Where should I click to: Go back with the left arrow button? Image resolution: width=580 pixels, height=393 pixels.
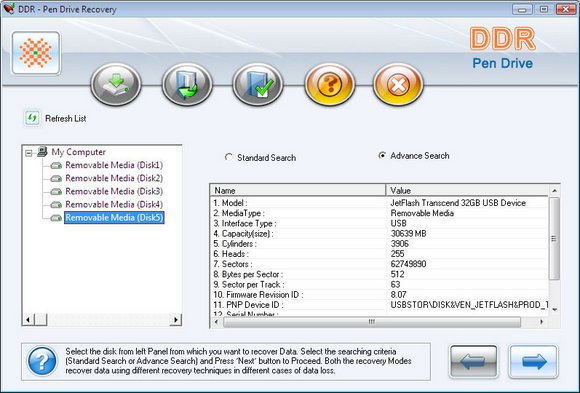click(473, 362)
